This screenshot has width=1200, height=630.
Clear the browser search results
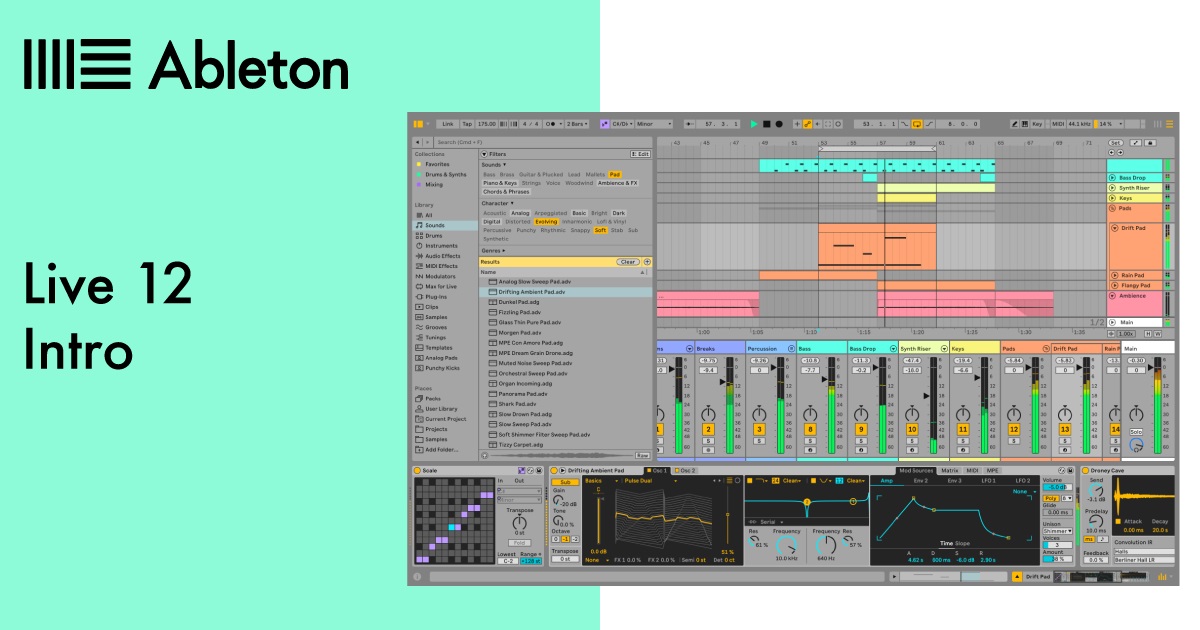(627, 262)
